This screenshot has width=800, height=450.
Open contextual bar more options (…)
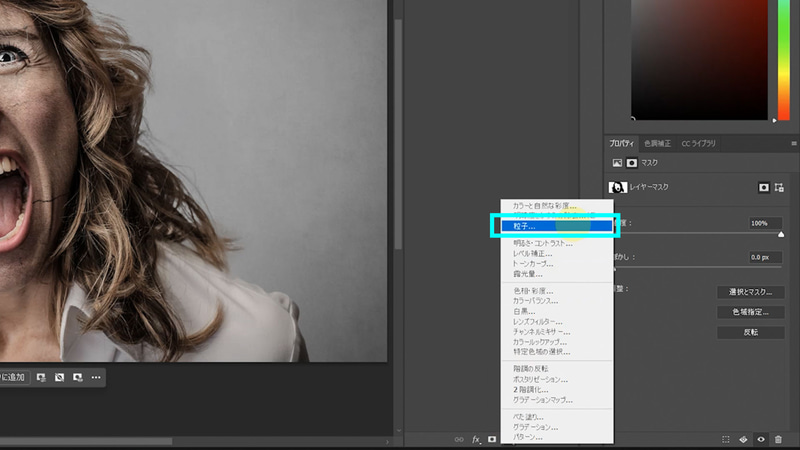[96, 377]
